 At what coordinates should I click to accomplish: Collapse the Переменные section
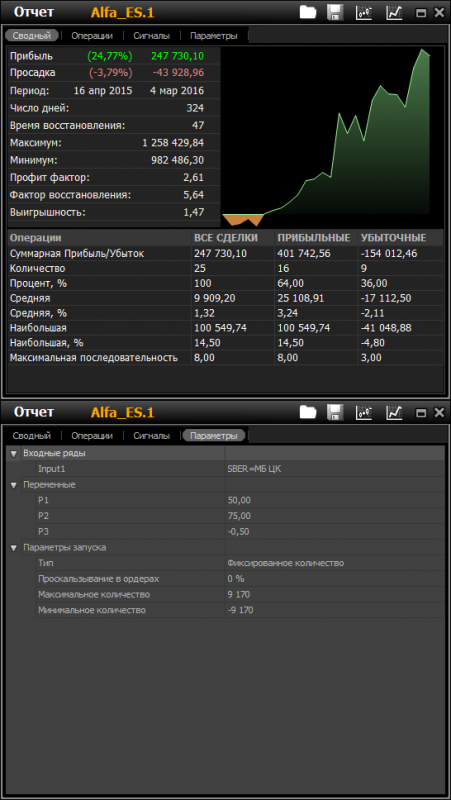[x=14, y=485]
